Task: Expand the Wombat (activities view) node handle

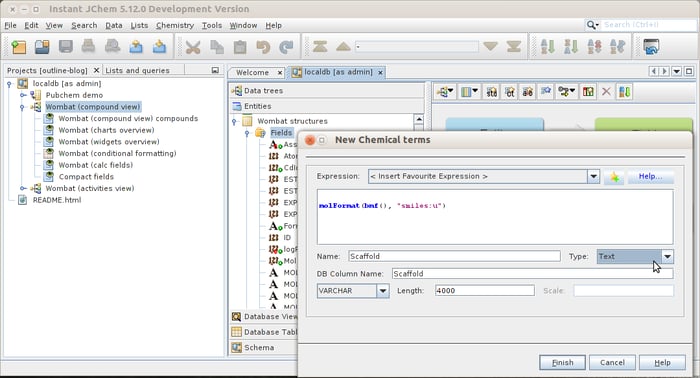Action: click(23, 188)
